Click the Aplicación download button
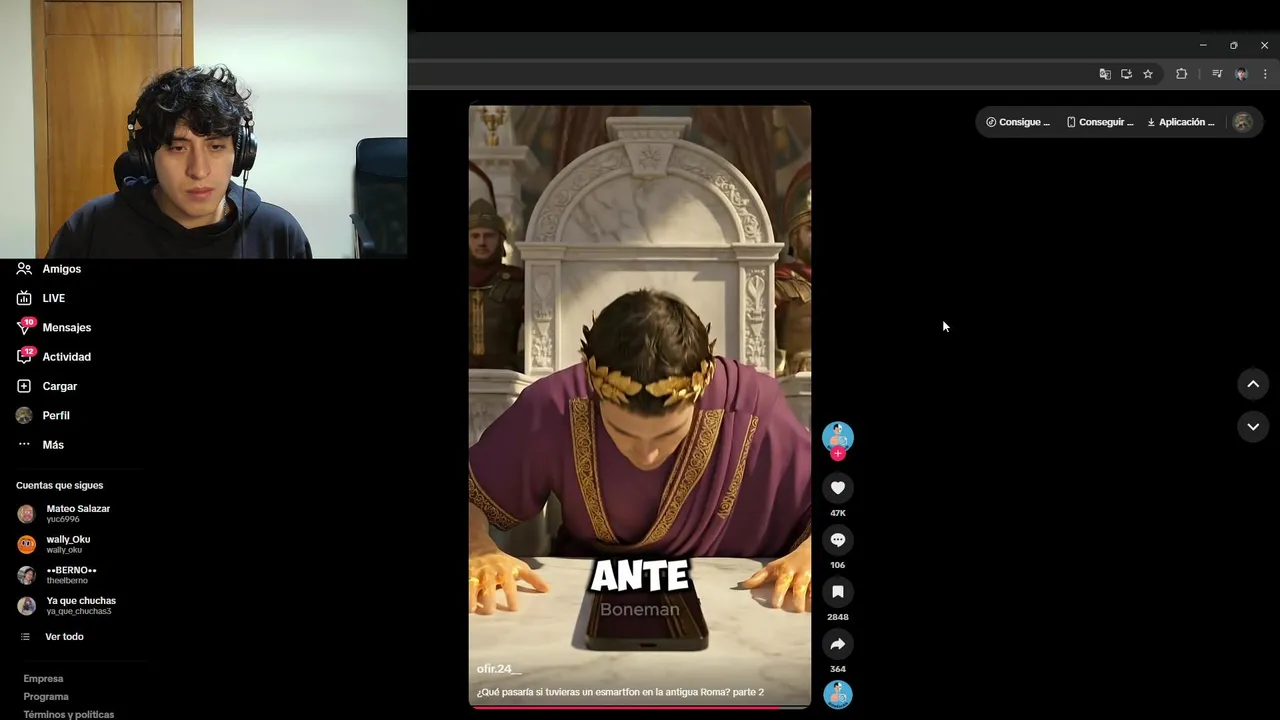The width and height of the screenshot is (1280, 720). click(1181, 122)
